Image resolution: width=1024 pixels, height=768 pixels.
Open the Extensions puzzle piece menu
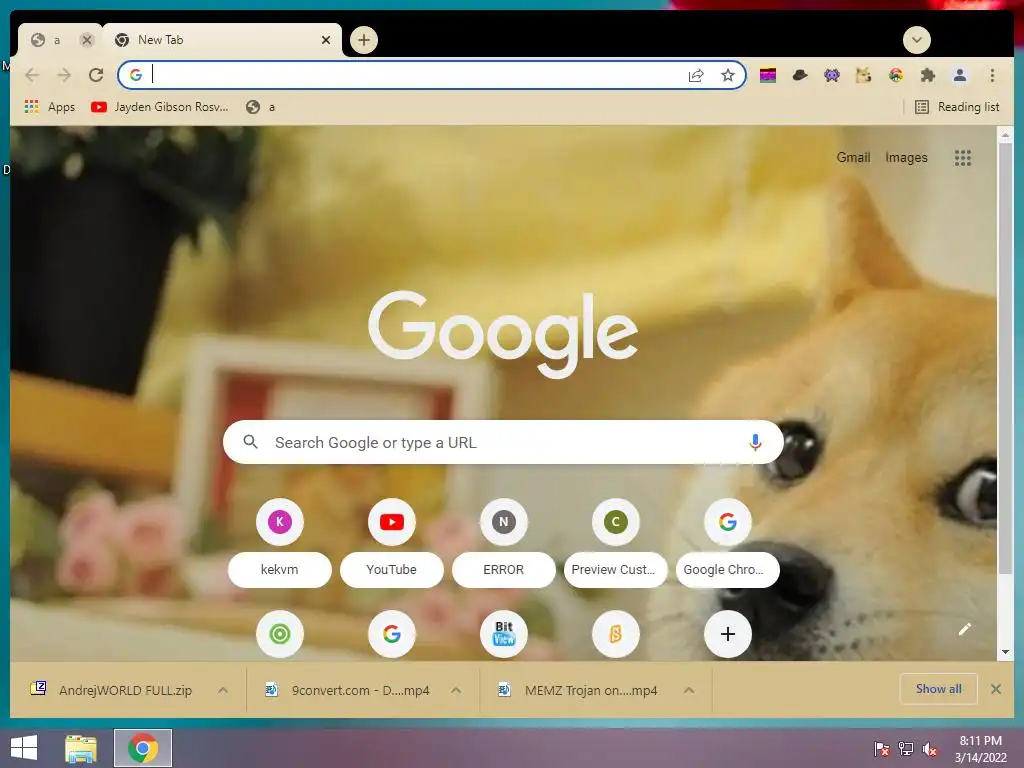pos(927,76)
